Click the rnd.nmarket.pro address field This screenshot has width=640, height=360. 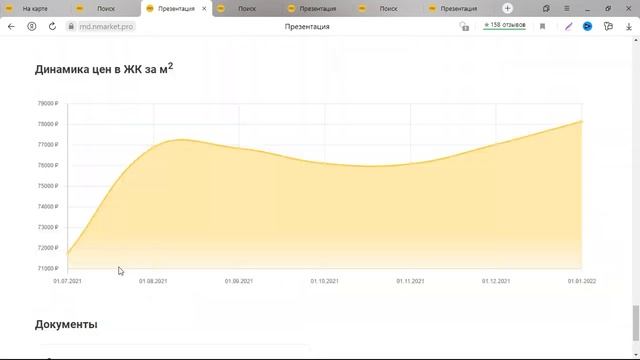[x=106, y=27]
